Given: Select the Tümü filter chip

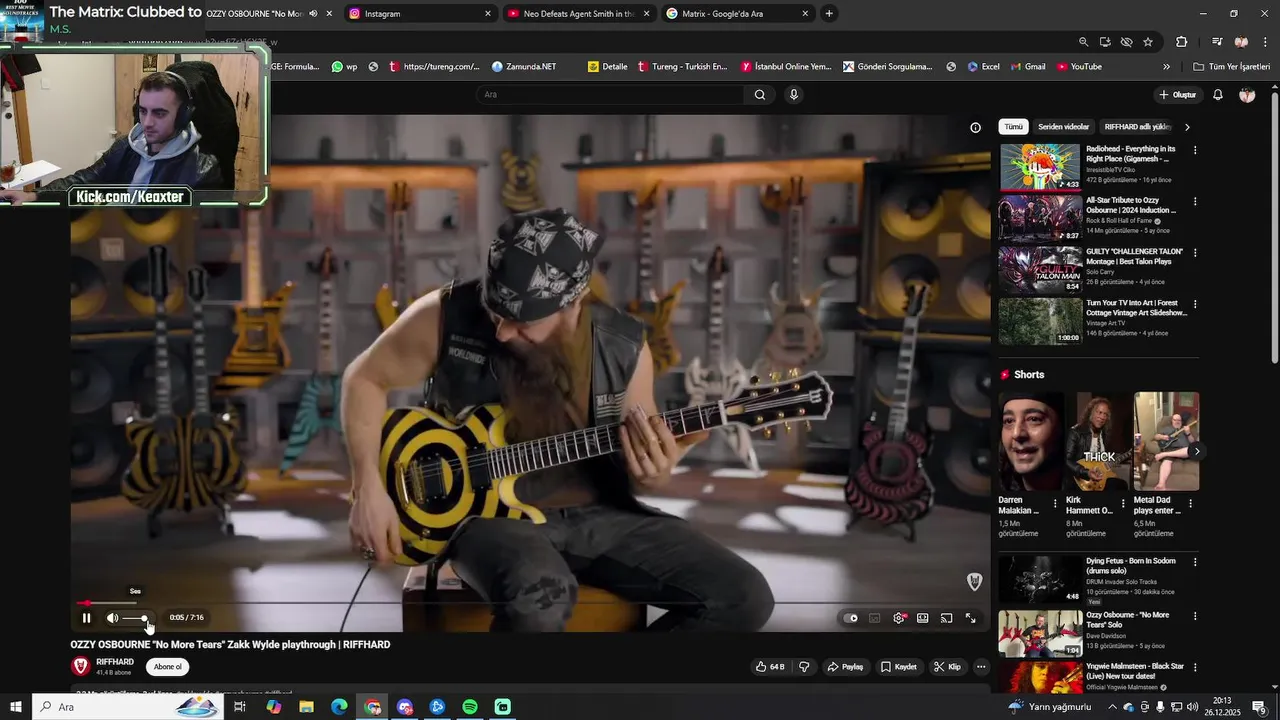Looking at the screenshot, I should tap(1013, 127).
